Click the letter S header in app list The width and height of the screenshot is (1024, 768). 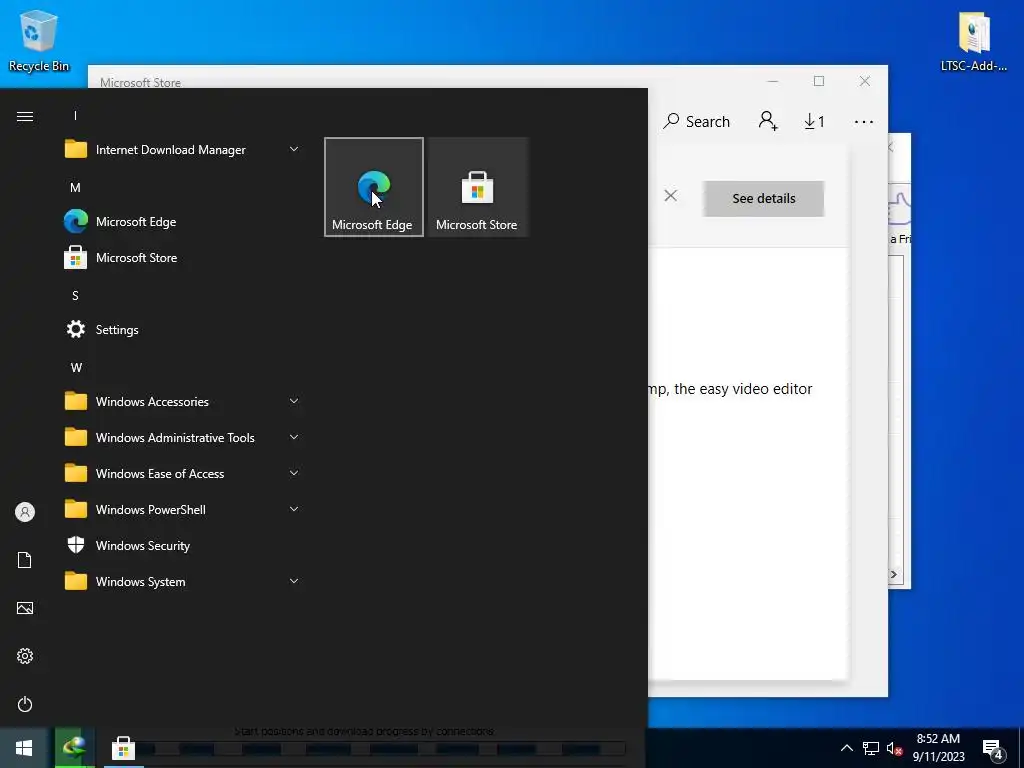point(75,295)
